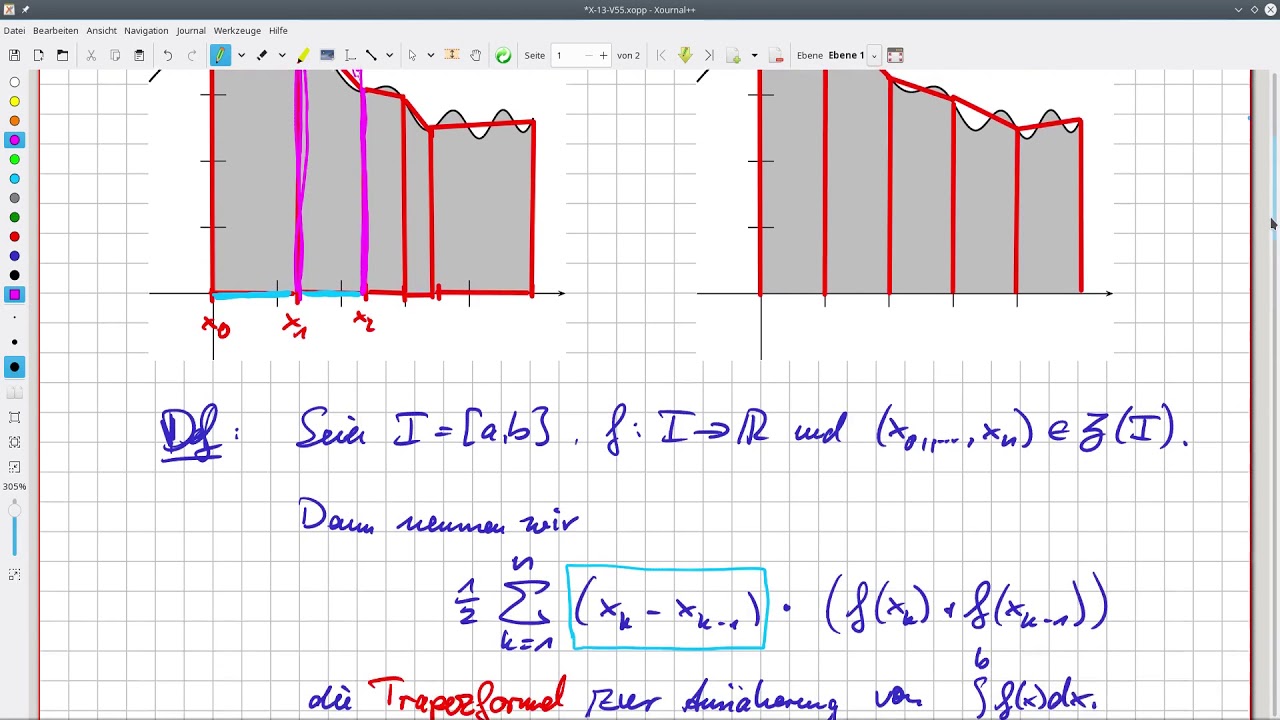1280x720 pixels.
Task: Click the green refresh icon
Action: [x=503, y=56]
